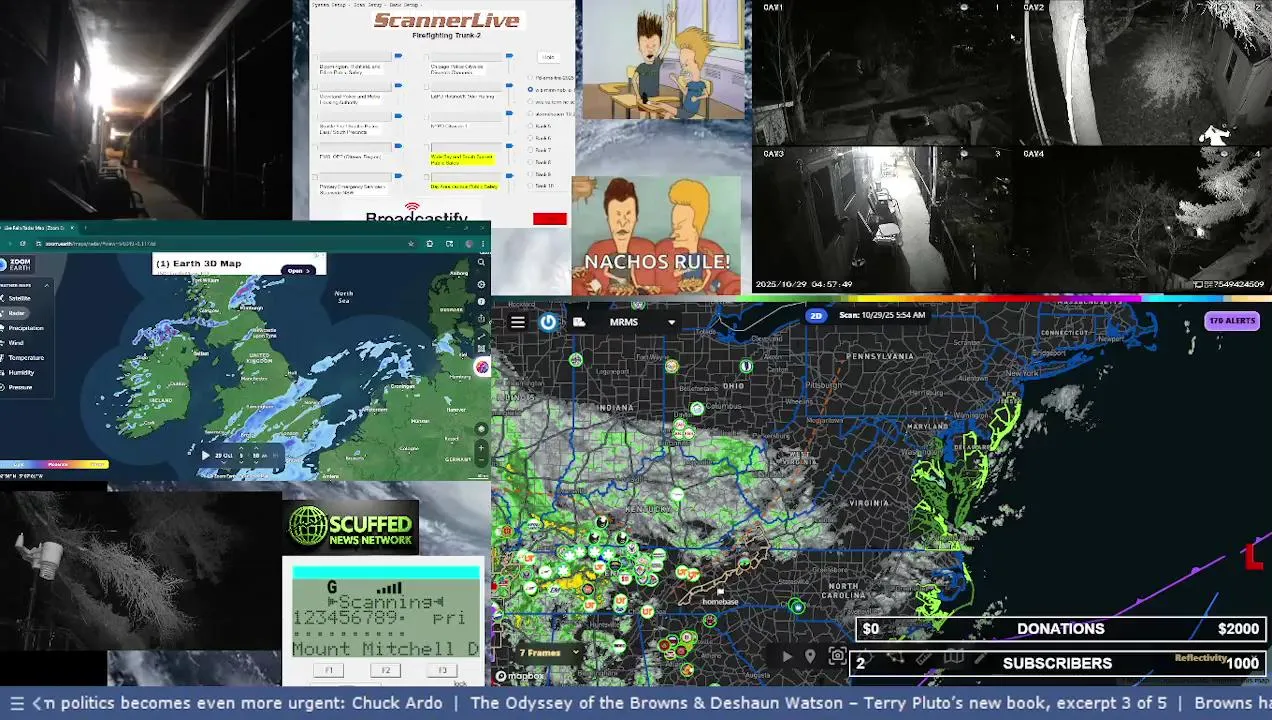Image resolution: width=1272 pixels, height=720 pixels.
Task: Click the homebase flag marker on radar map
Action: point(720,591)
